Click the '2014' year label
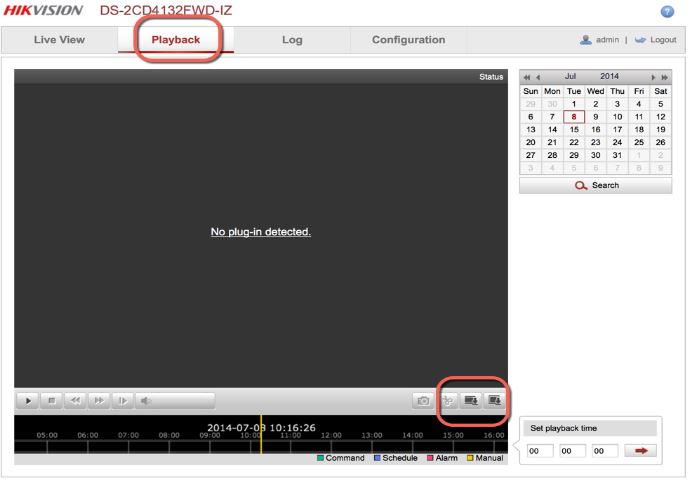Screen dimensions: 693x481 click(x=609, y=76)
